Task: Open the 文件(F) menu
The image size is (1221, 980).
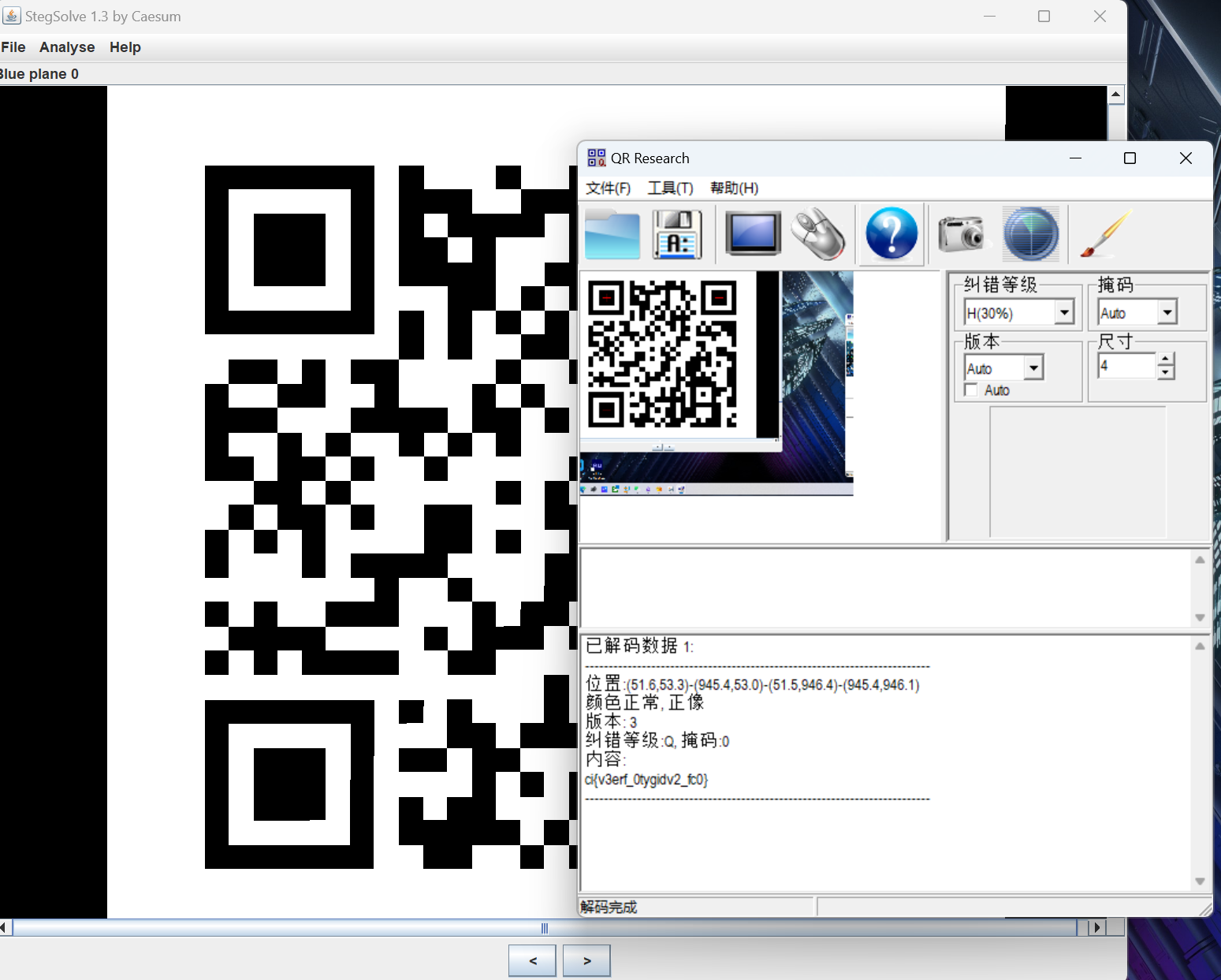Action: [x=608, y=188]
